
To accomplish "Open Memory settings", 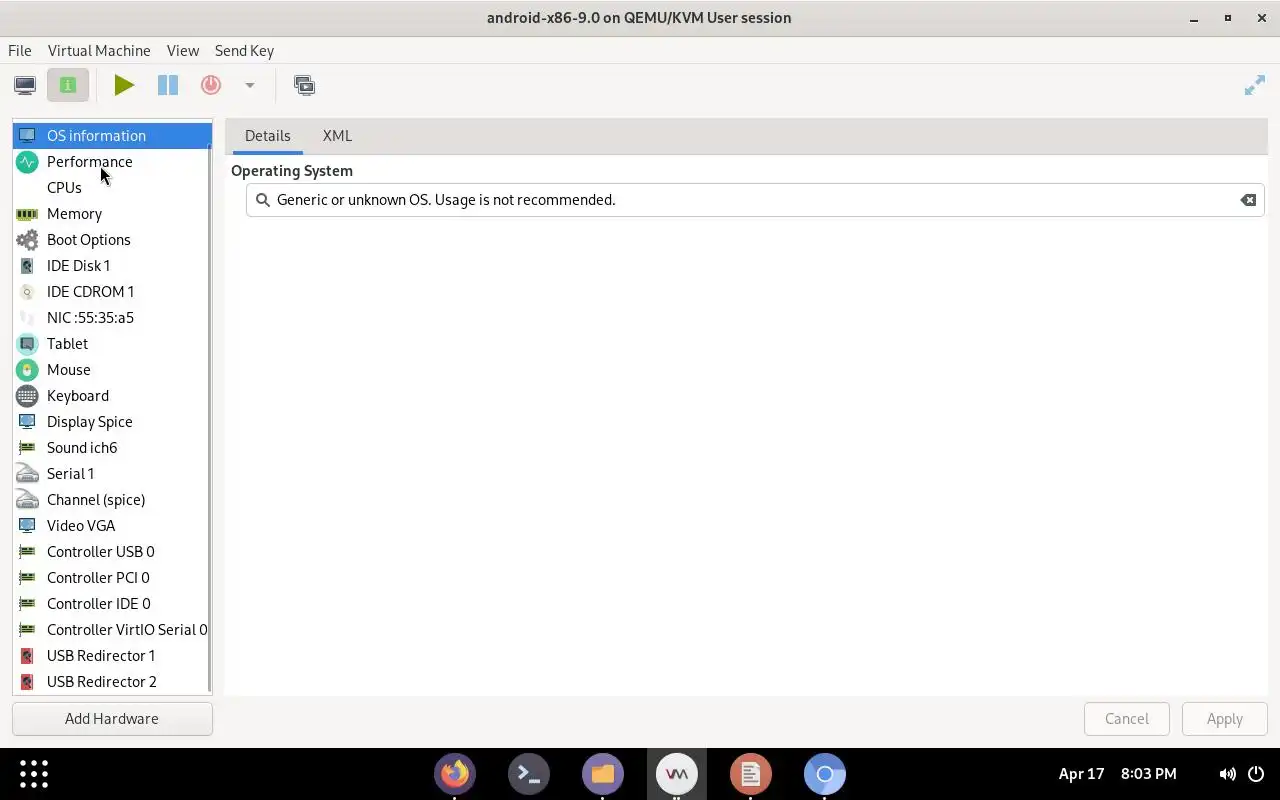I will (112, 213).
